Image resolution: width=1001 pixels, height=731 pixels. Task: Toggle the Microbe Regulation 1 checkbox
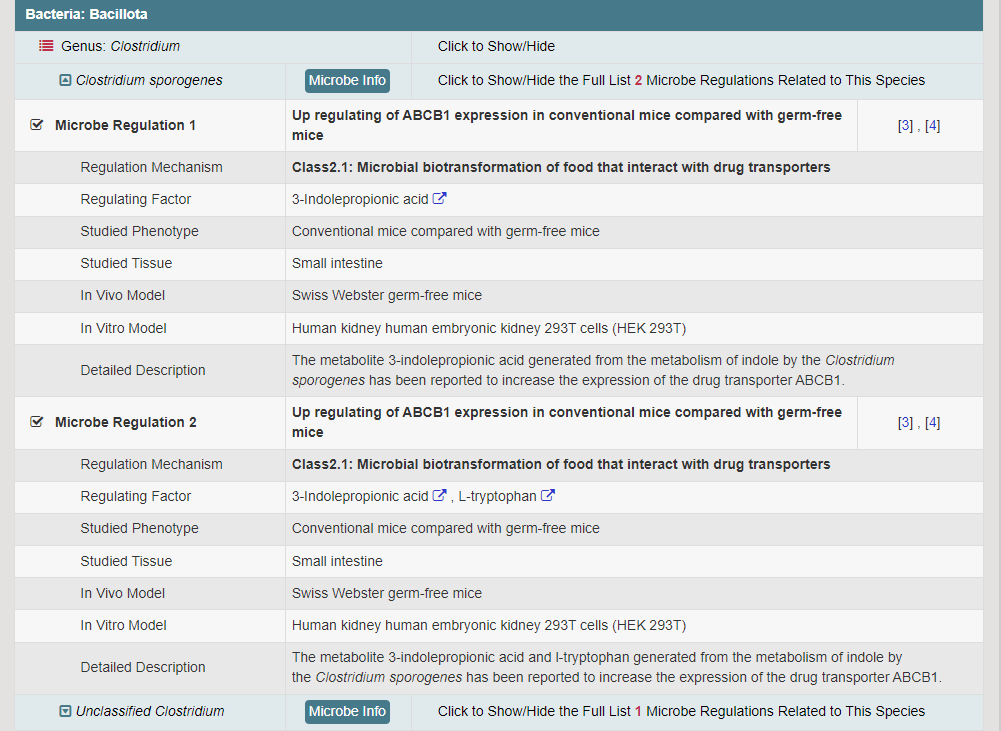pyautogui.click(x=37, y=125)
